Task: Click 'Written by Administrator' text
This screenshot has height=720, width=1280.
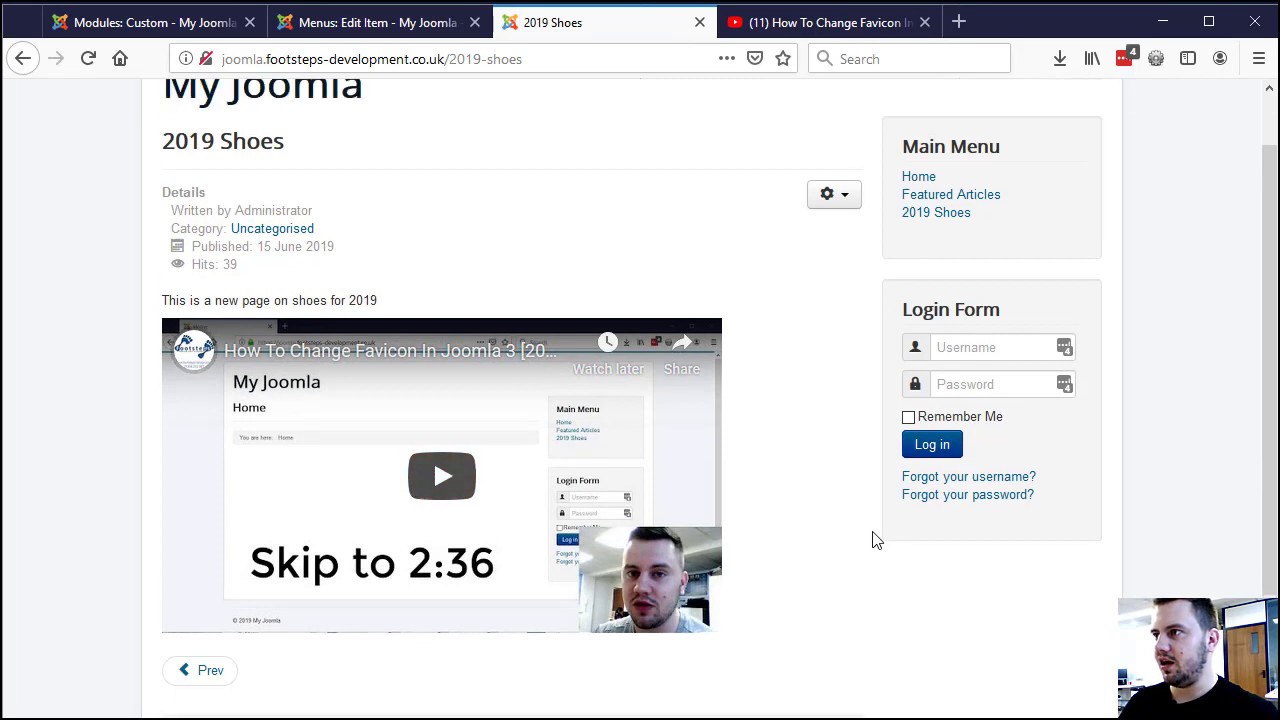Action: point(241,210)
